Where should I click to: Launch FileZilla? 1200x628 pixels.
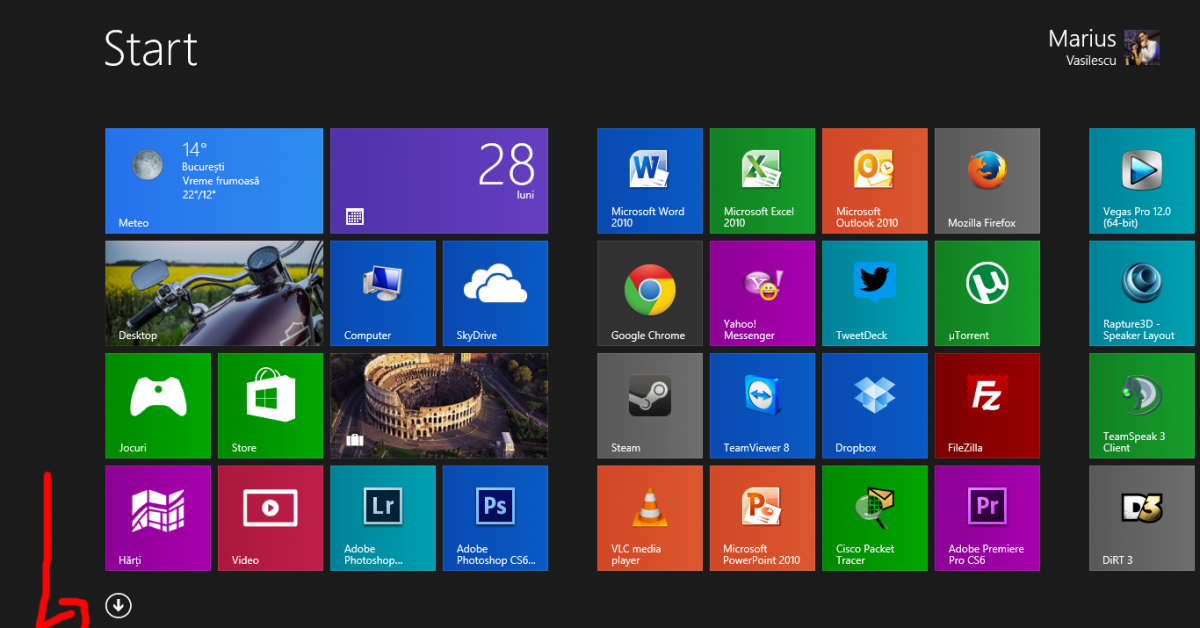tap(987, 406)
